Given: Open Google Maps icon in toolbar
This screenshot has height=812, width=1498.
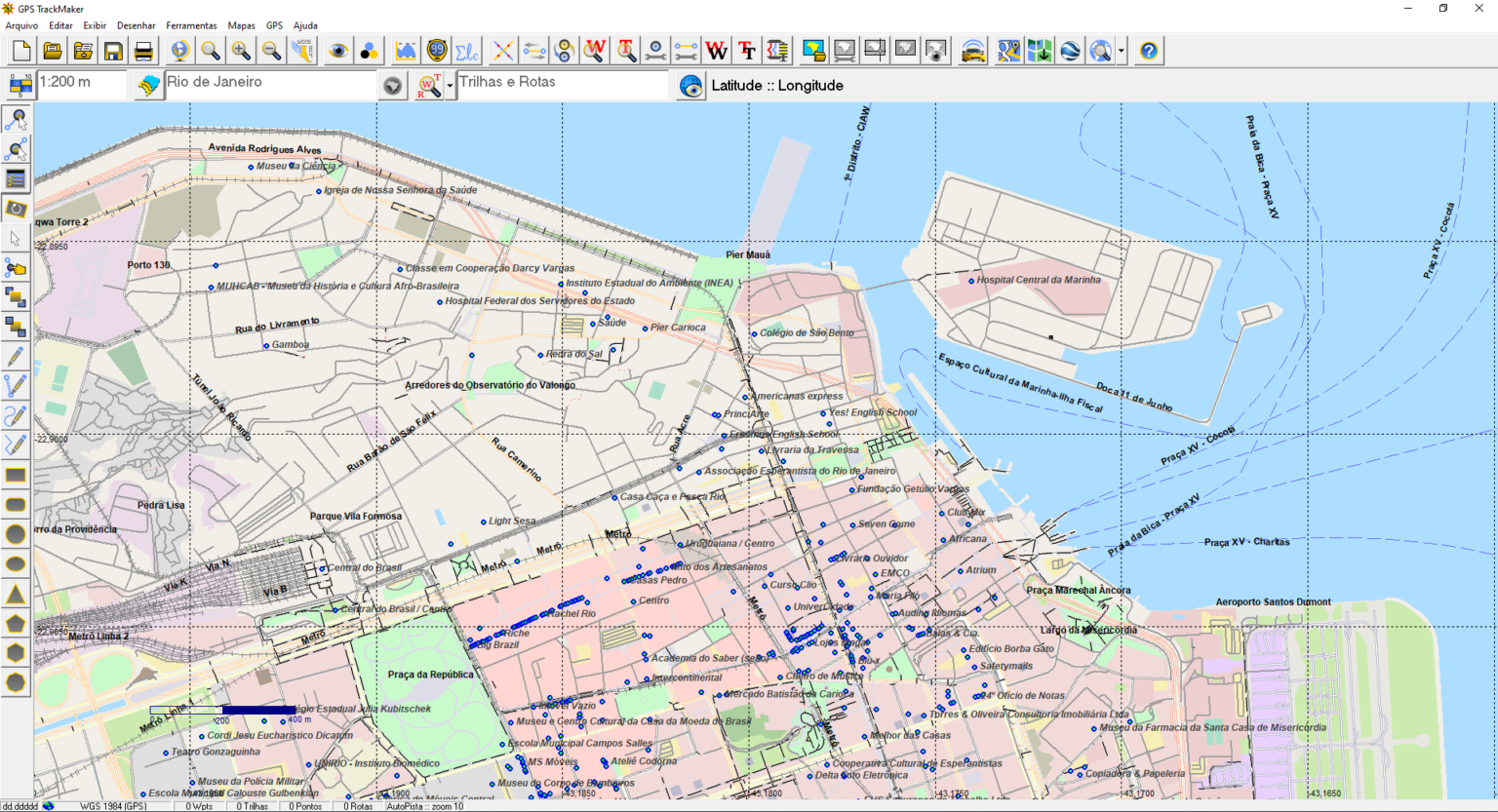Looking at the screenshot, I should pyautogui.click(x=1008, y=51).
